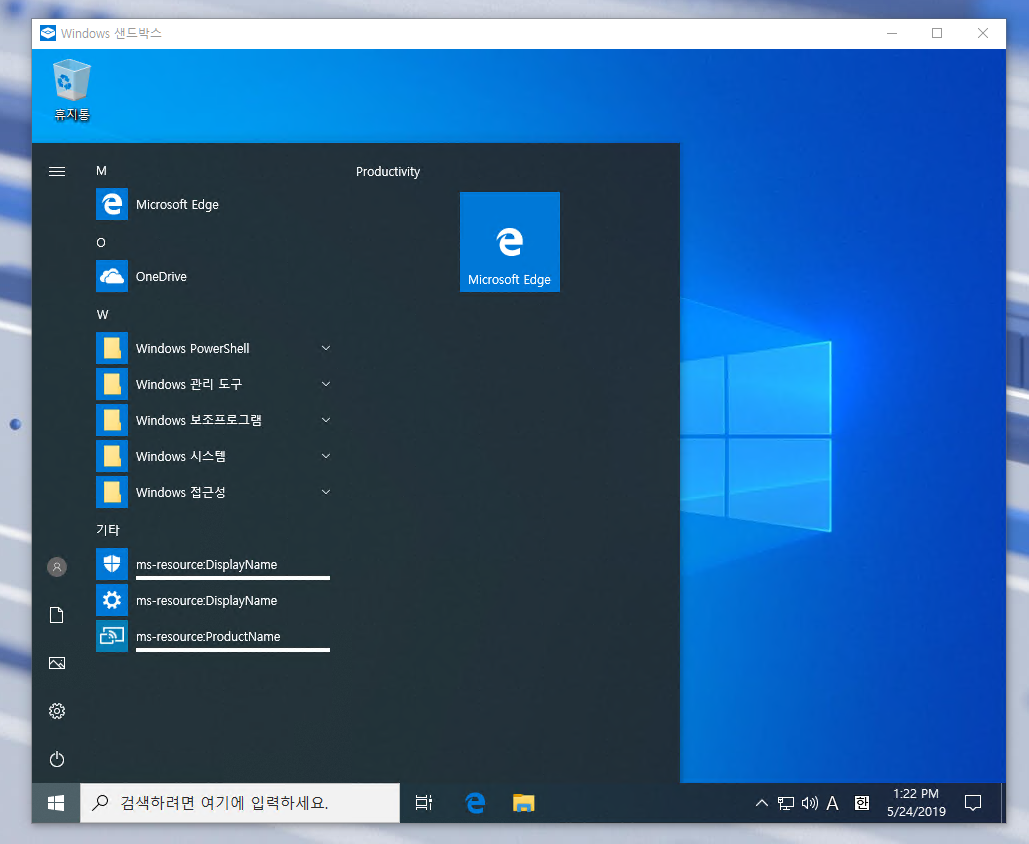Click the Show desktop sliver in the taskbar
Image resolution: width=1029 pixels, height=844 pixels.
pyautogui.click(x=1002, y=803)
